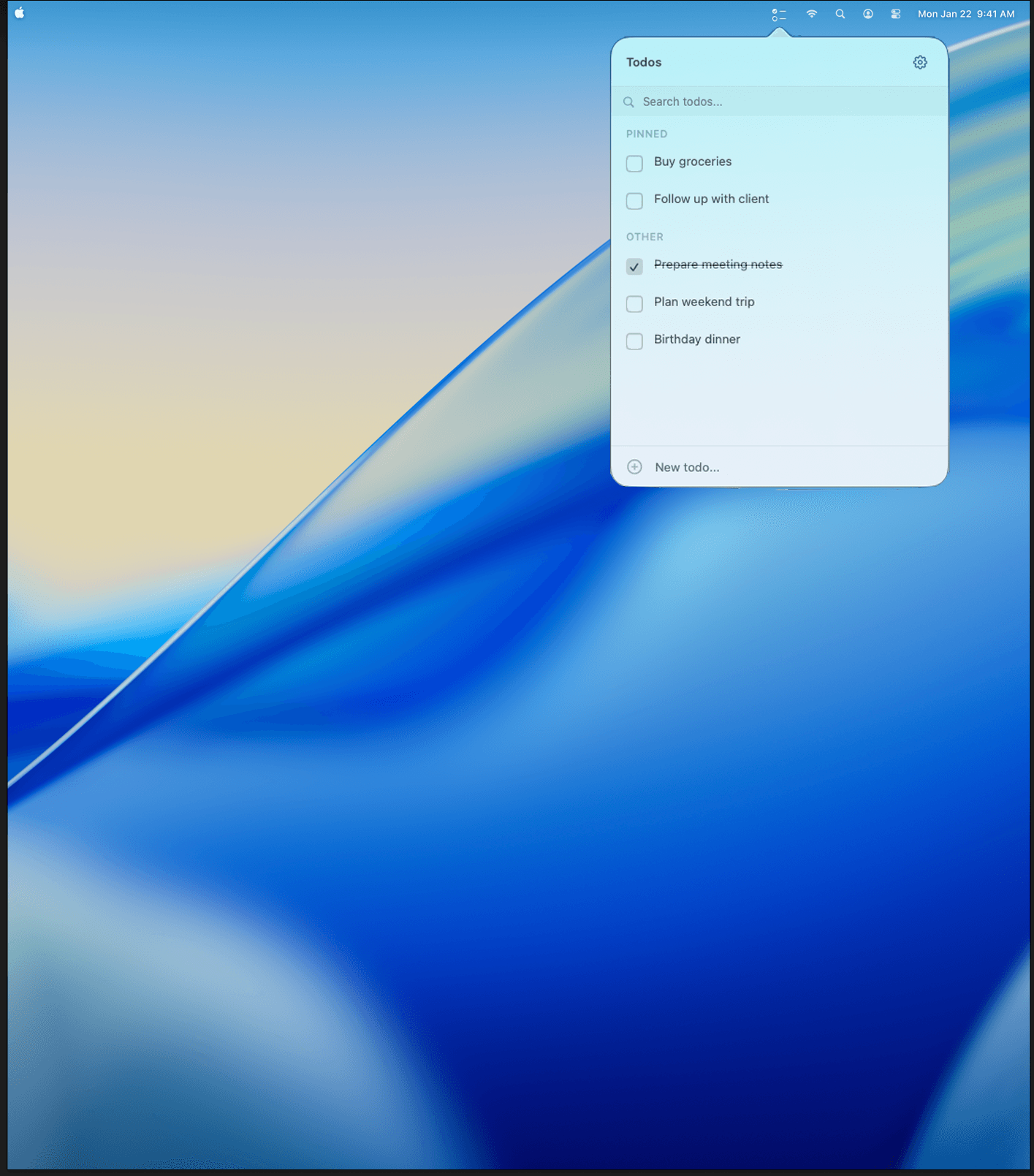The height and width of the screenshot is (1176, 1034).
Task: Check off Birthday dinner
Action: pos(634,341)
